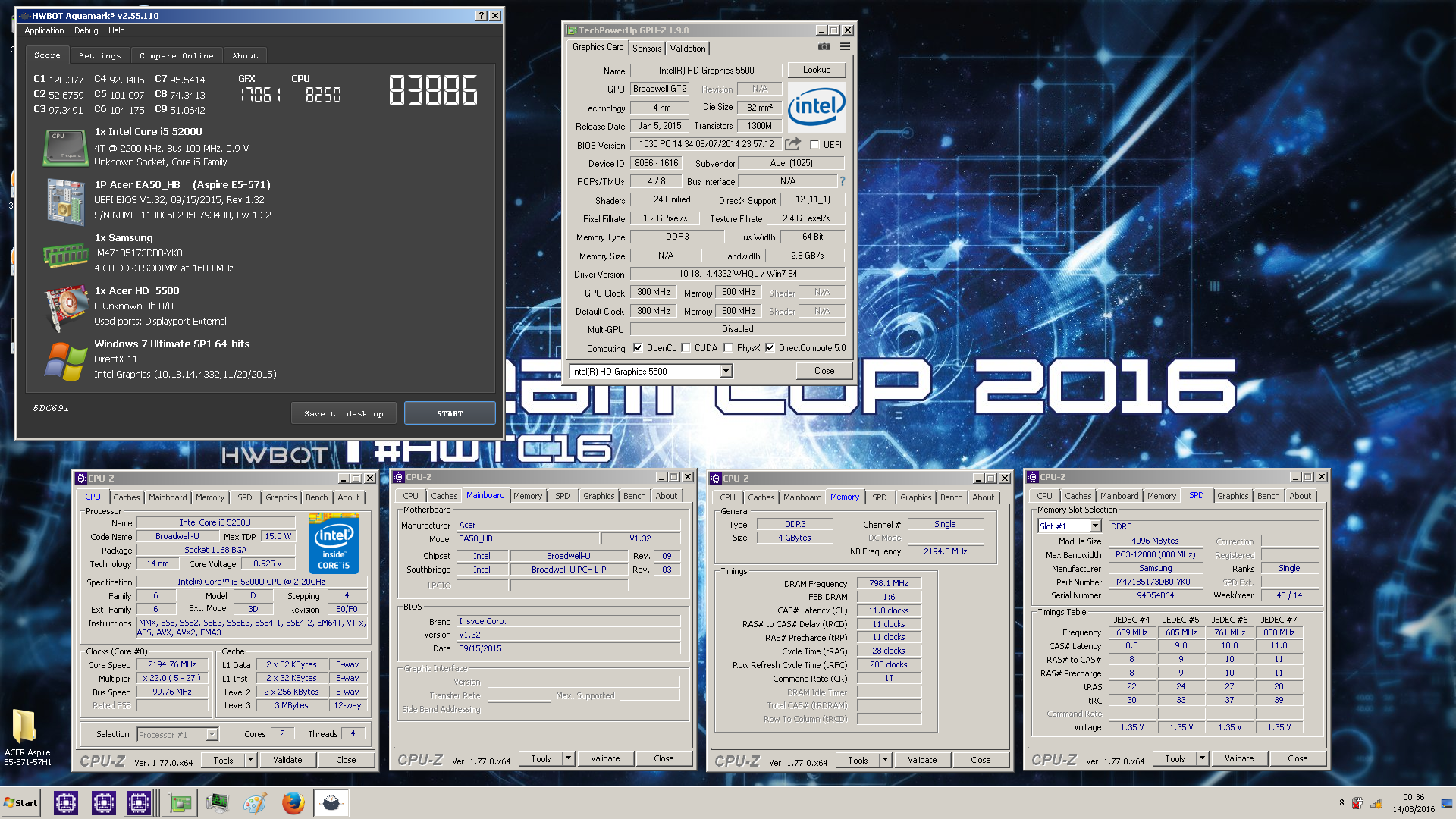The height and width of the screenshot is (819, 1456).
Task: Launch Firefox from the taskbar
Action: (x=293, y=802)
